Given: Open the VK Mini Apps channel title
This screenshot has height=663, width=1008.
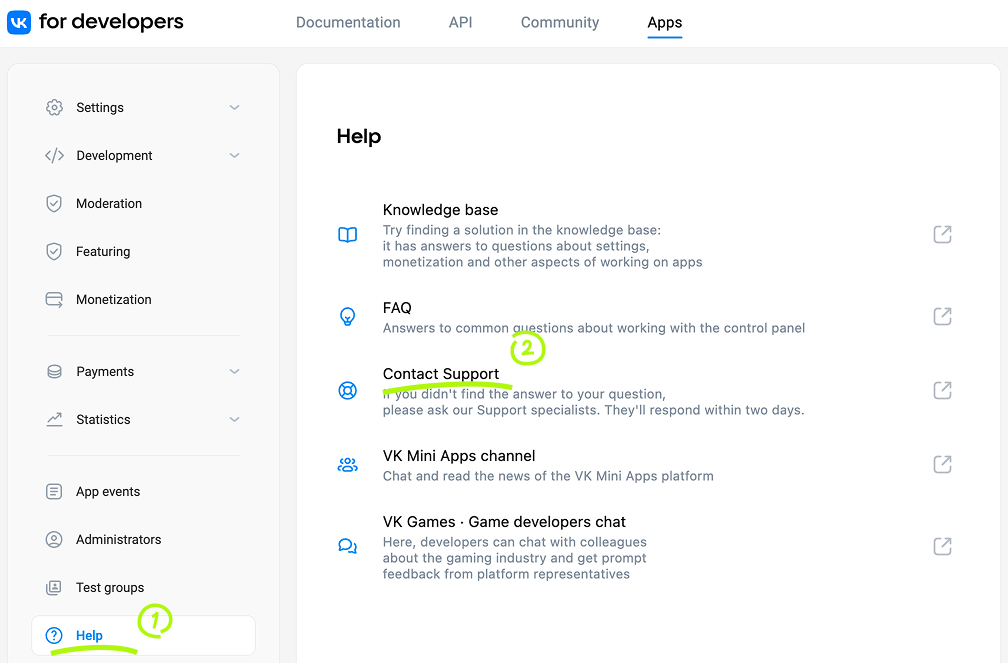Looking at the screenshot, I should [459, 456].
